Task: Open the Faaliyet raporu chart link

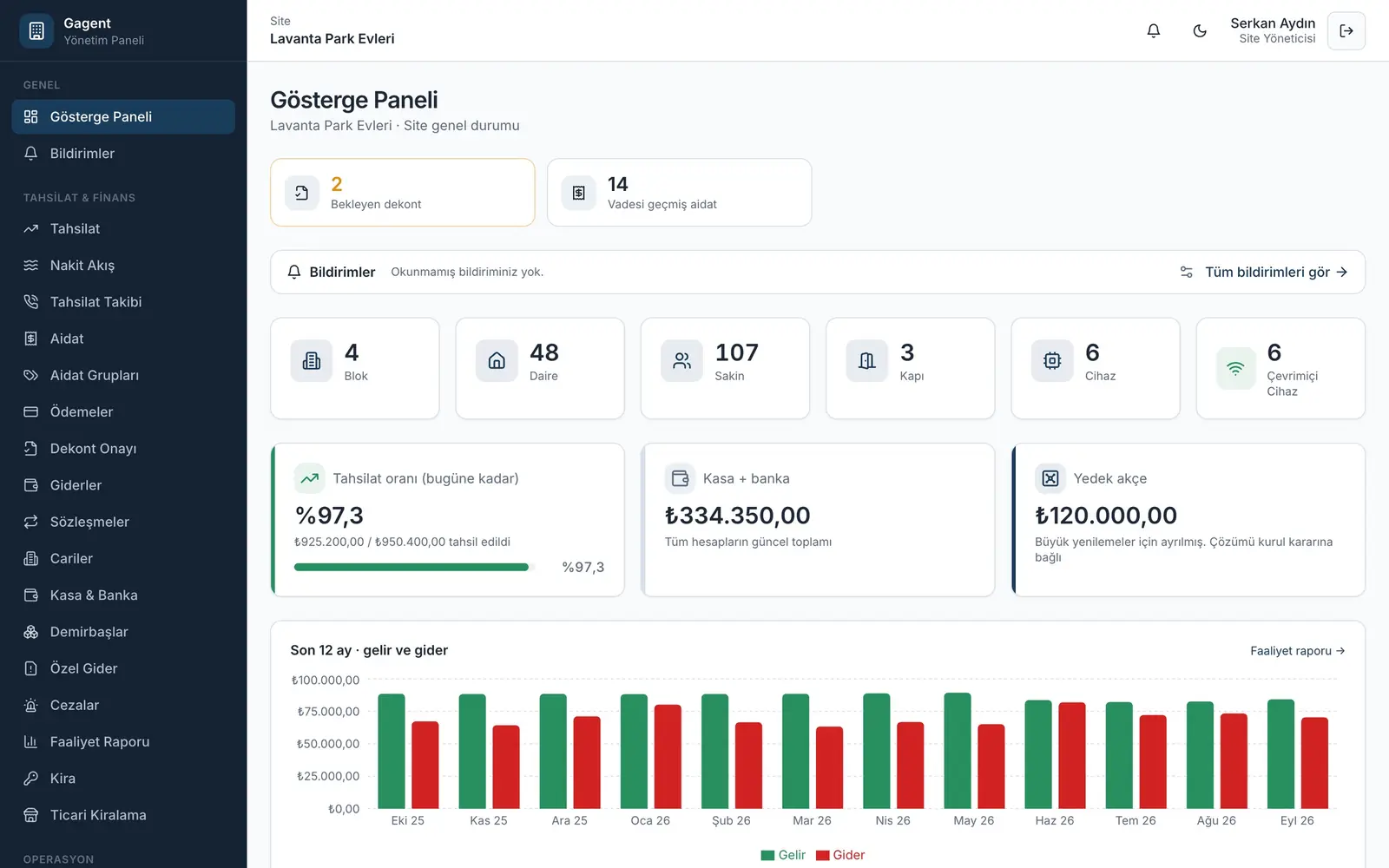Action: [x=1297, y=651]
